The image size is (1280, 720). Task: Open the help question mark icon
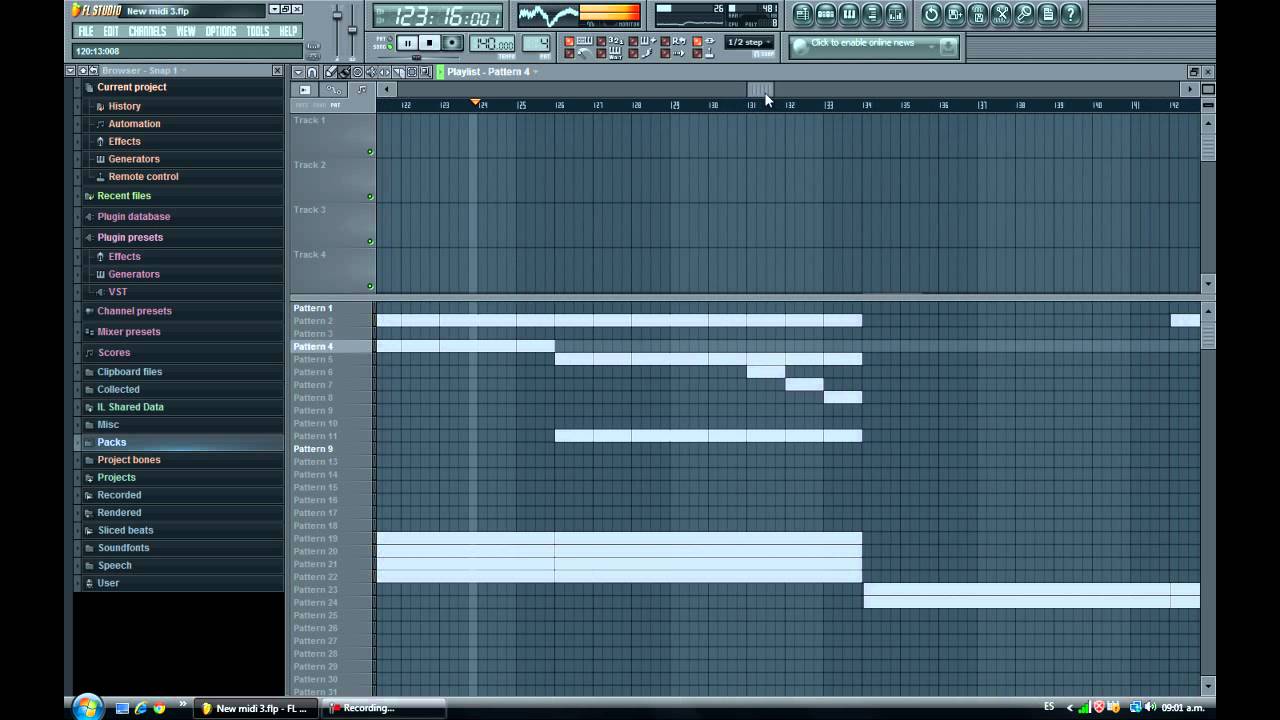coord(1071,14)
